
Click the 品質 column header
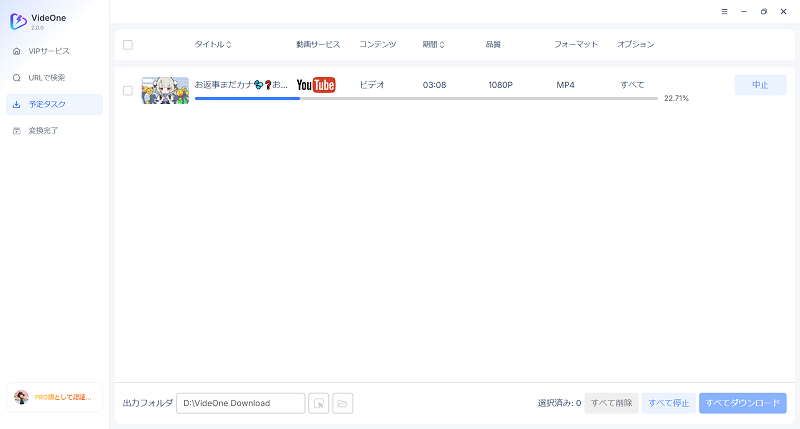493,44
